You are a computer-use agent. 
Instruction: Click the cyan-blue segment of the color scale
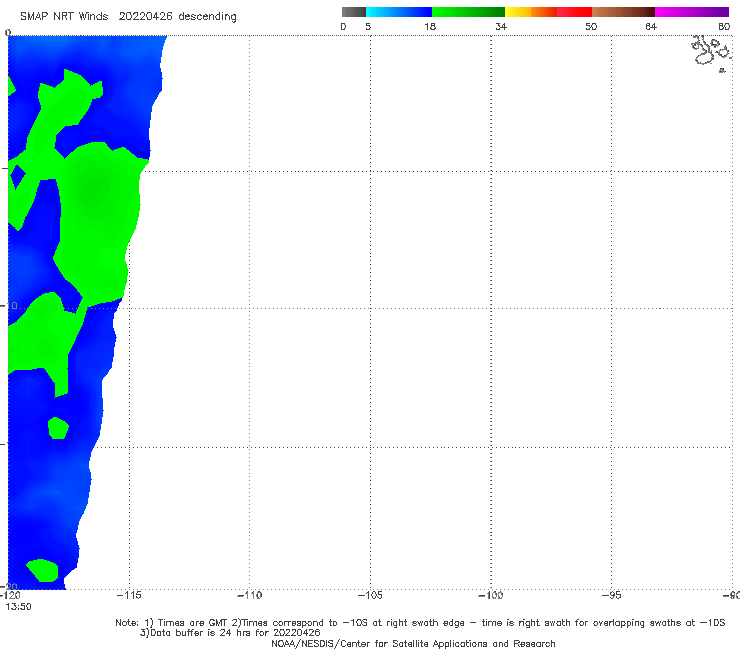(399, 12)
